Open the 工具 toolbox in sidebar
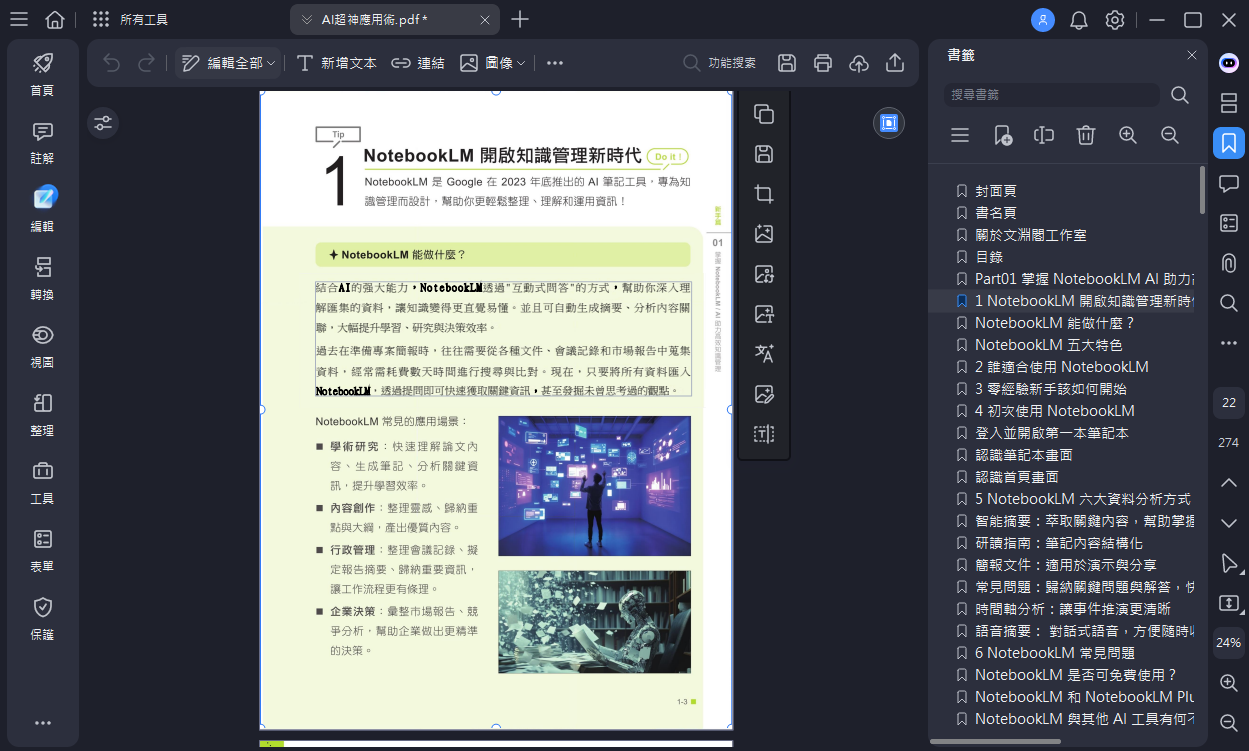 (42, 482)
